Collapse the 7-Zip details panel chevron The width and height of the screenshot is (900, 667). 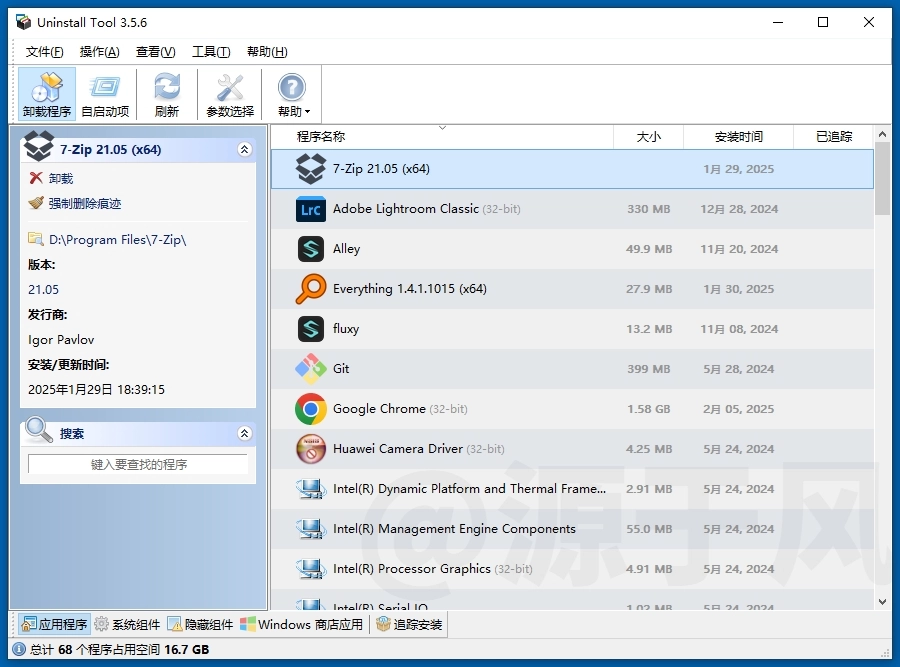(x=245, y=150)
